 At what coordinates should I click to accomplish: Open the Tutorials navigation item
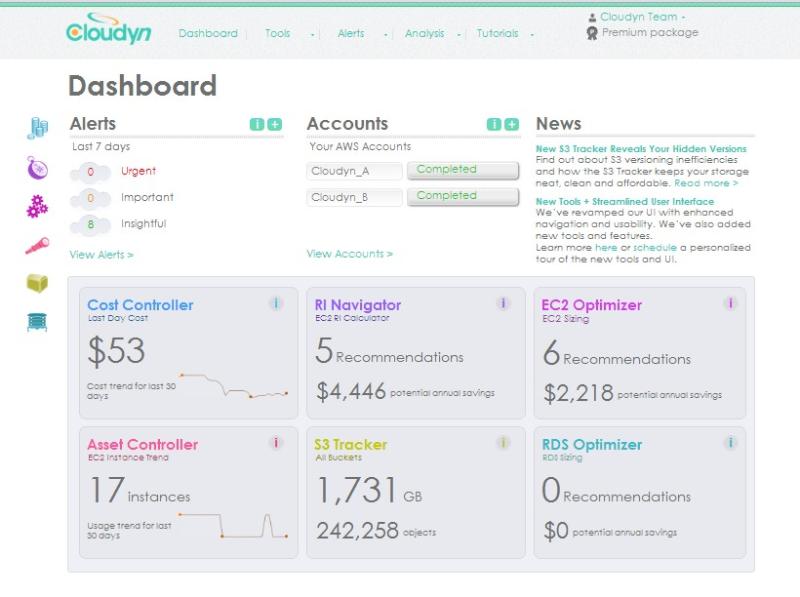tap(497, 33)
